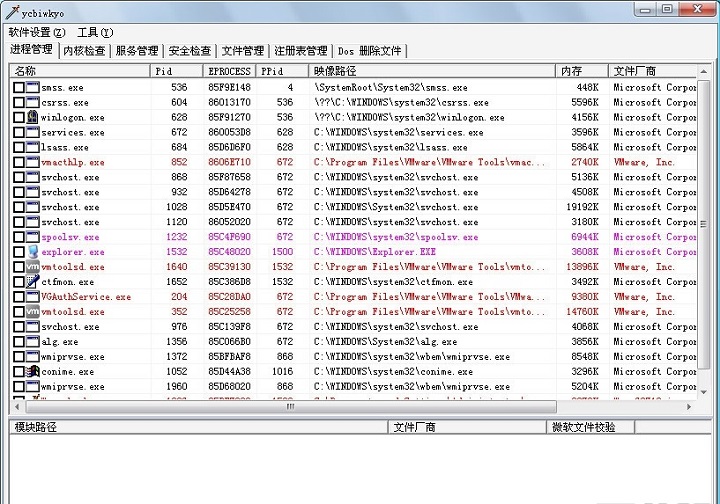Click the svchost.exe icon with Pid 868
Image resolution: width=720 pixels, height=504 pixels.
tap(33, 177)
